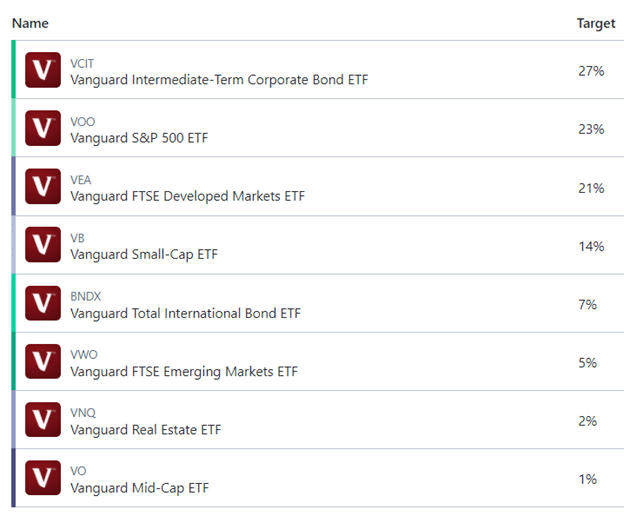Select Vanguard FTSE Developed Markets ETF
The height and width of the screenshot is (516, 624).
(187, 196)
